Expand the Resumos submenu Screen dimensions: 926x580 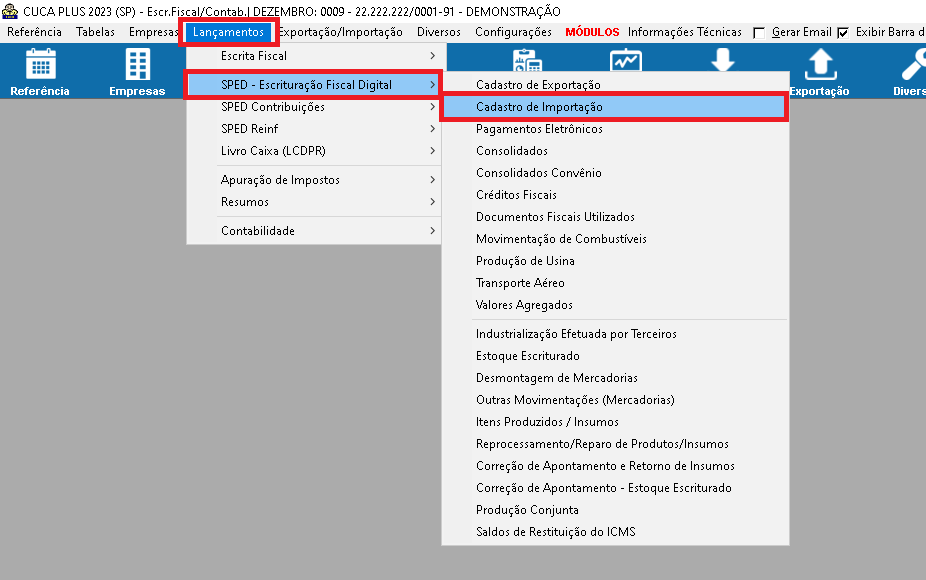point(314,201)
